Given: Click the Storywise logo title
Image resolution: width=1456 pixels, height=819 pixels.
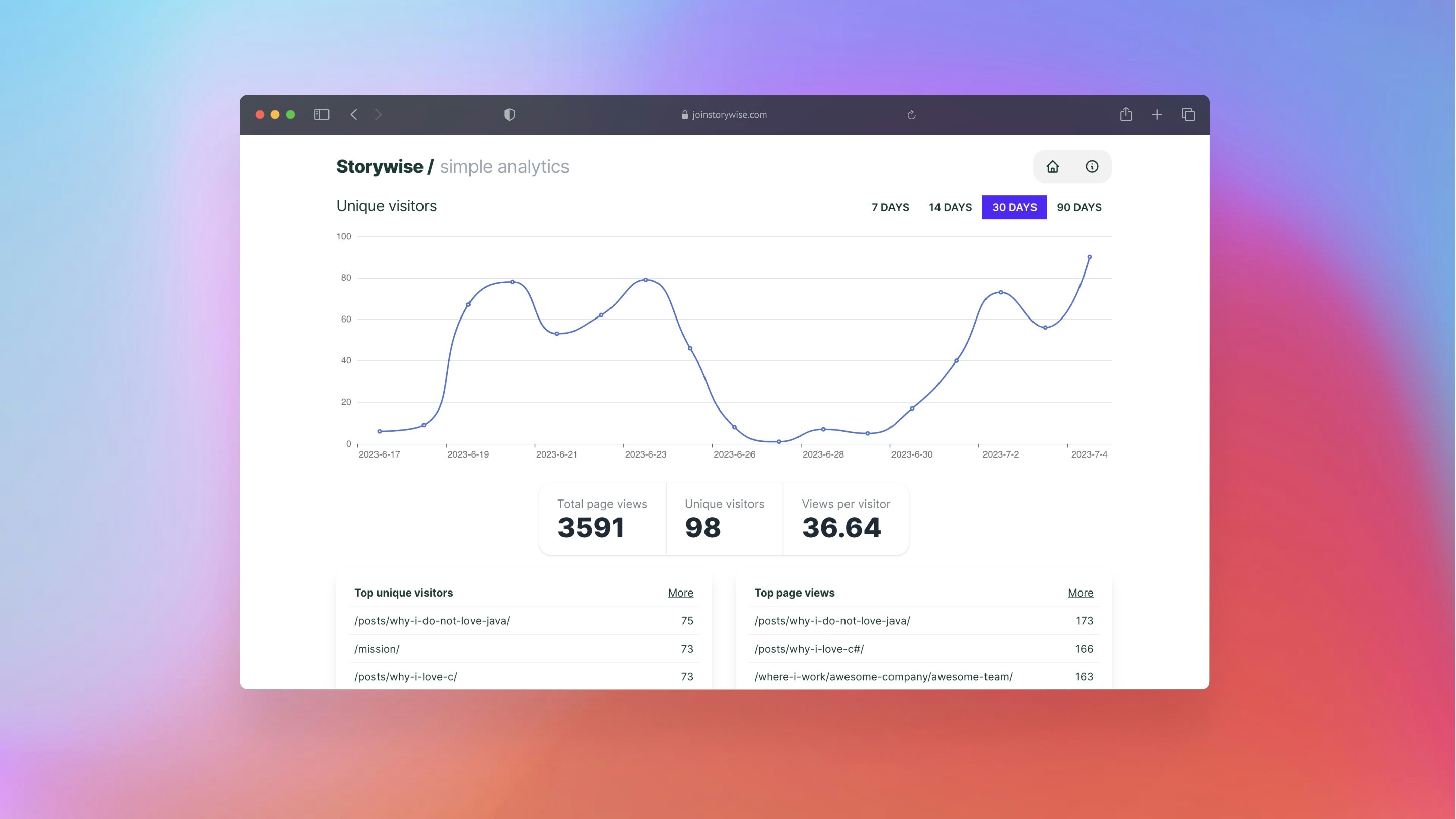Looking at the screenshot, I should coord(385,166).
